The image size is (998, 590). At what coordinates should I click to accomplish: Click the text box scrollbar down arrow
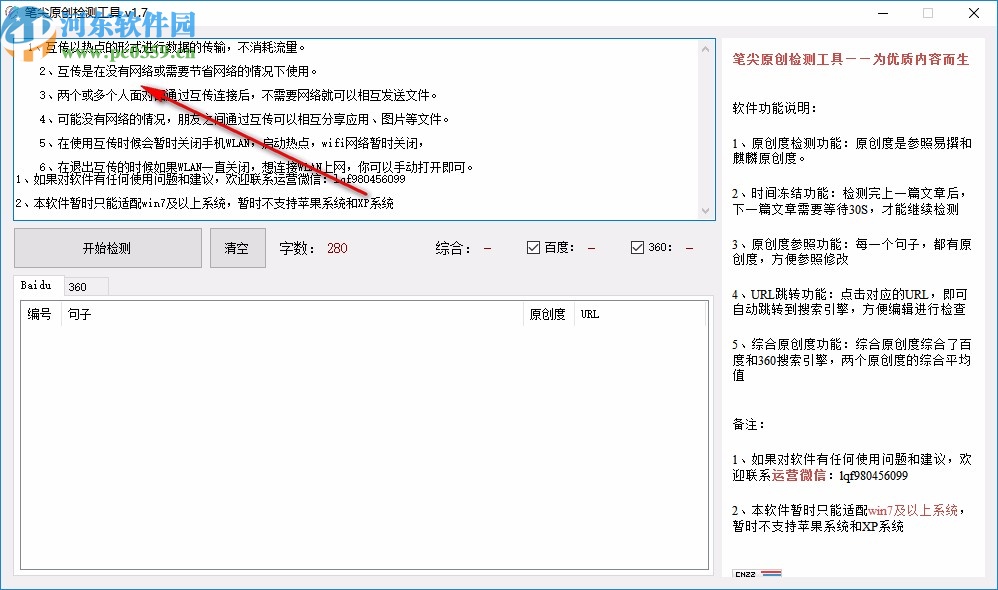[705, 211]
